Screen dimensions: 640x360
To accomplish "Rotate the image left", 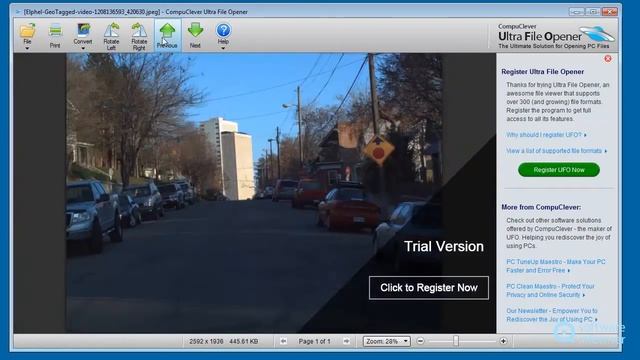I will [111, 36].
